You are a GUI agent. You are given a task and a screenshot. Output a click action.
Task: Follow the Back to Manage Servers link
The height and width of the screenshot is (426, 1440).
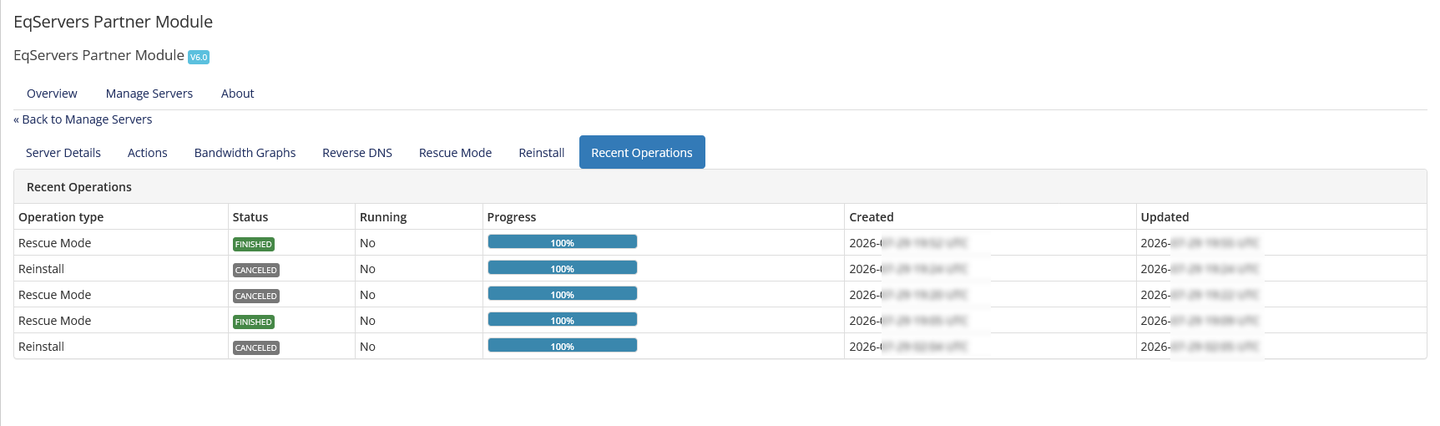pos(83,119)
